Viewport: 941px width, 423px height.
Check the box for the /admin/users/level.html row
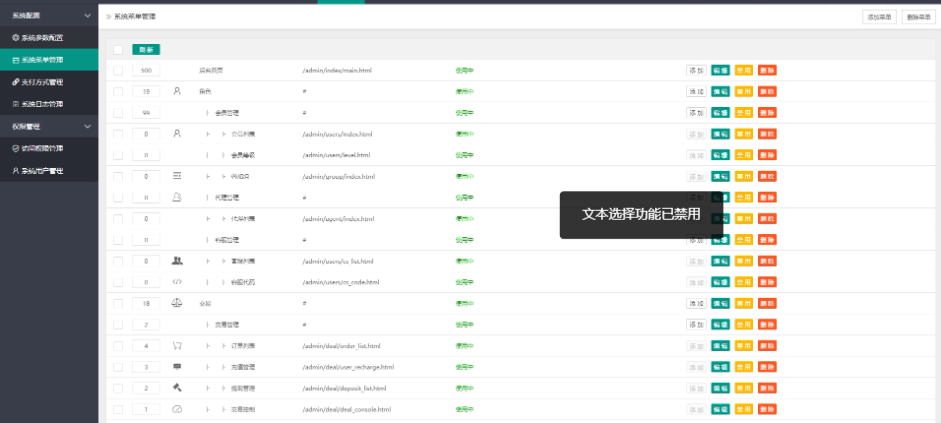(118, 155)
